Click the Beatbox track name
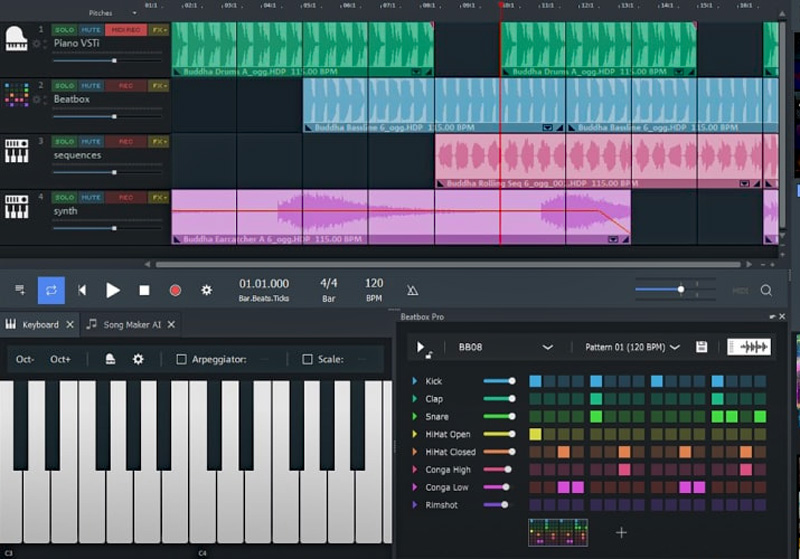Image resolution: width=800 pixels, height=559 pixels. click(71, 99)
